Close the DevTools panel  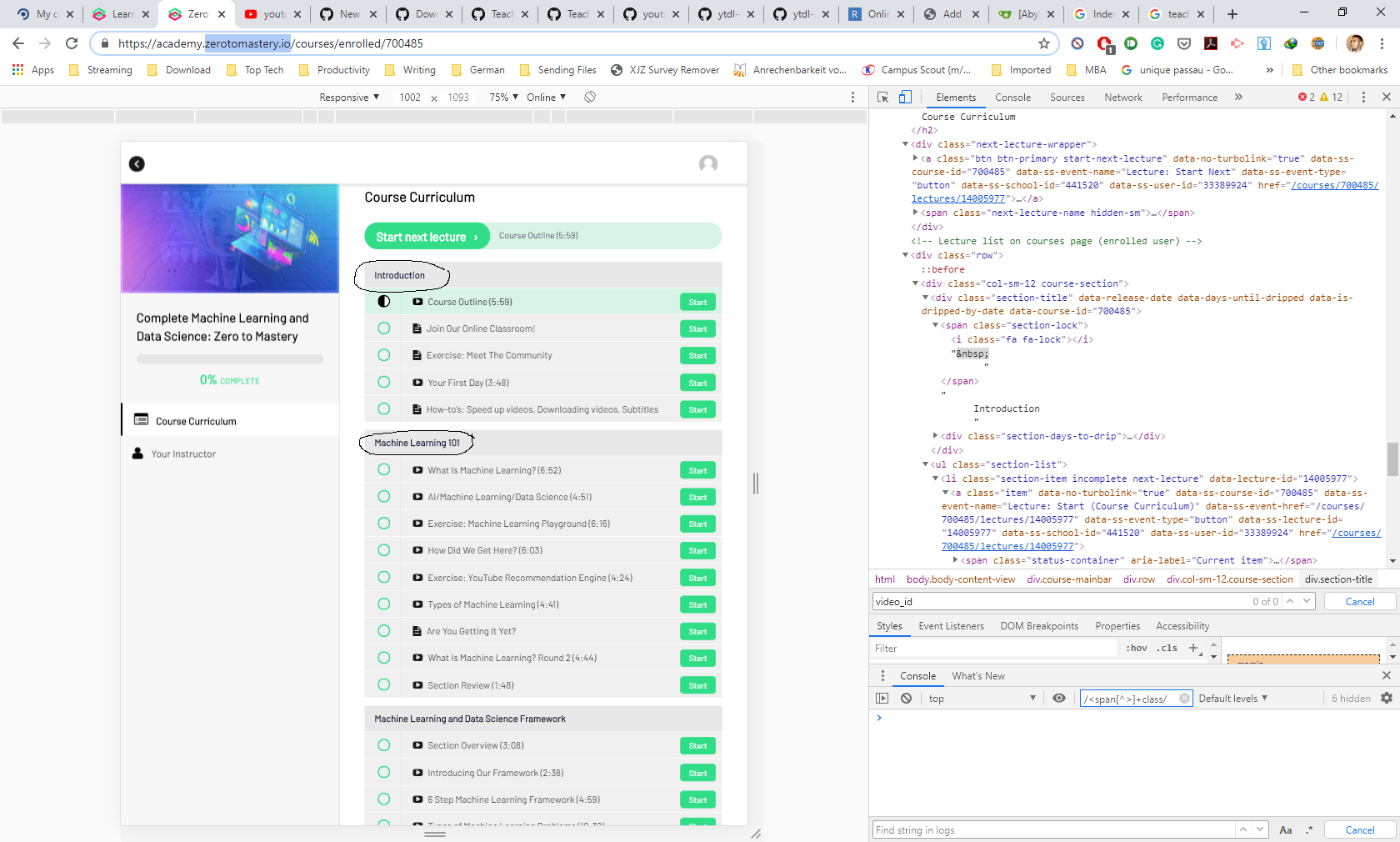pyautogui.click(x=1387, y=98)
